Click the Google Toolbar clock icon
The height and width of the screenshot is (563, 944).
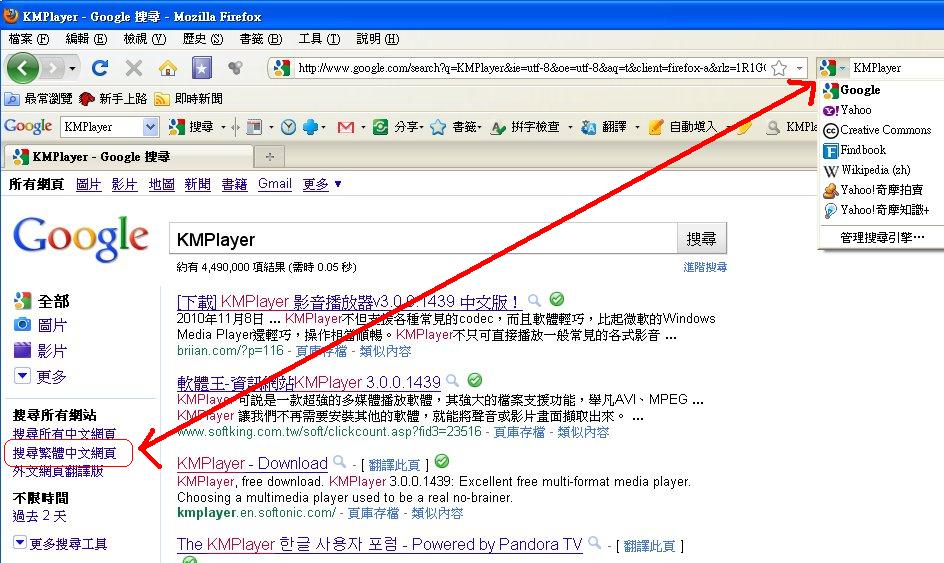(288, 127)
